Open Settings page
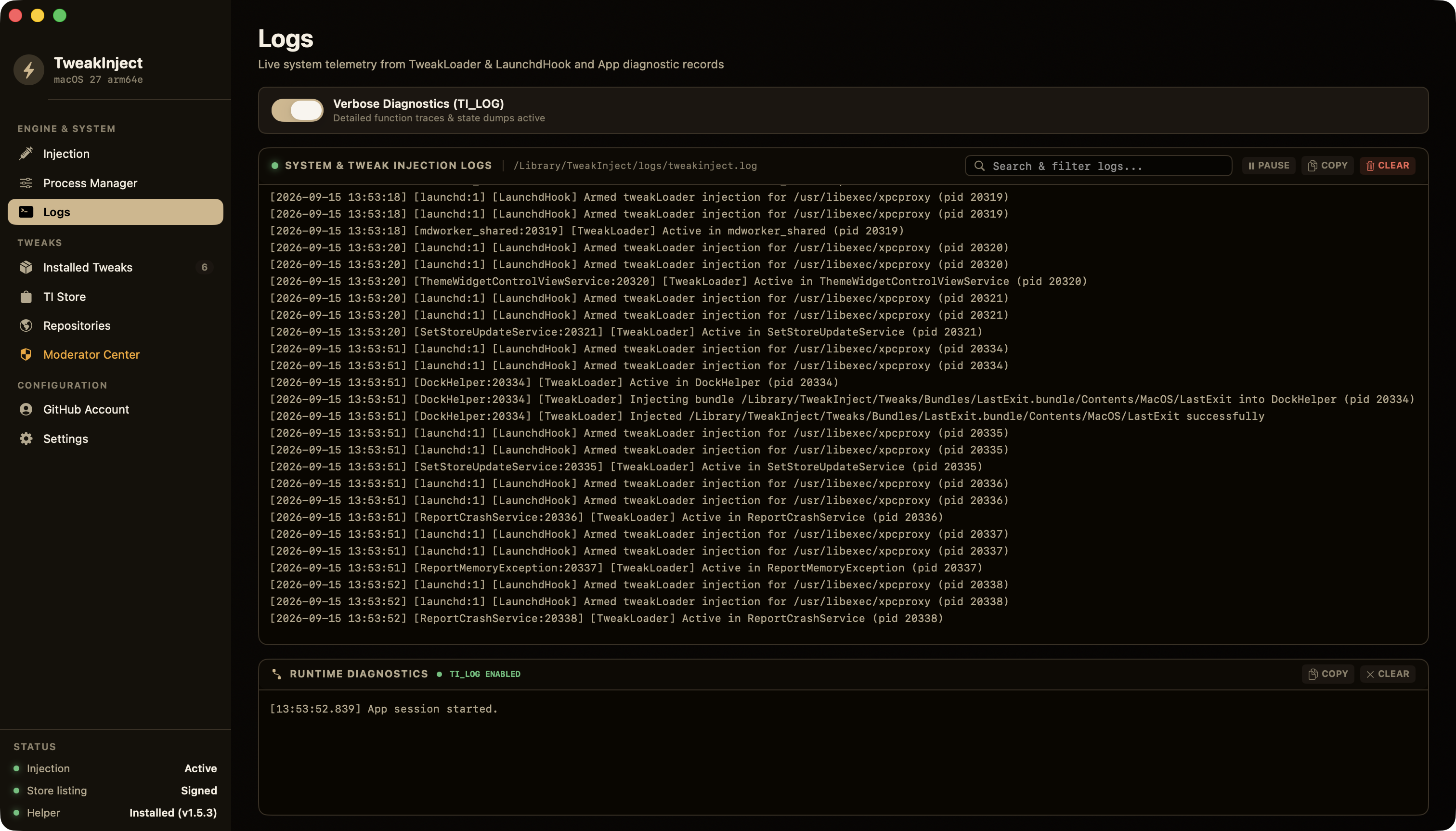 coord(115,438)
